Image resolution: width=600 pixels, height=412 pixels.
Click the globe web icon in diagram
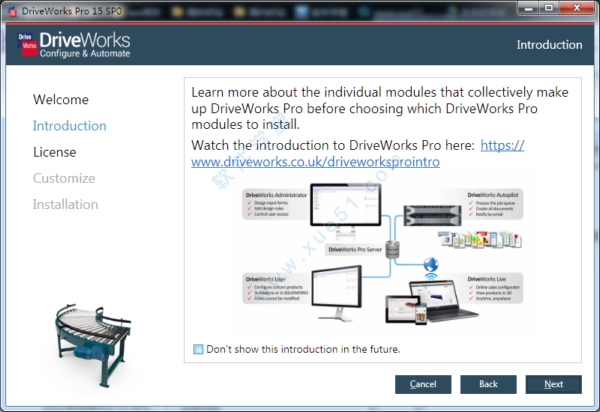tap(431, 264)
